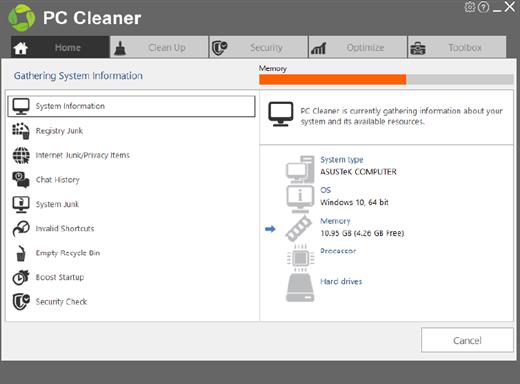Click the orange Memory progress bar

(x=333, y=79)
